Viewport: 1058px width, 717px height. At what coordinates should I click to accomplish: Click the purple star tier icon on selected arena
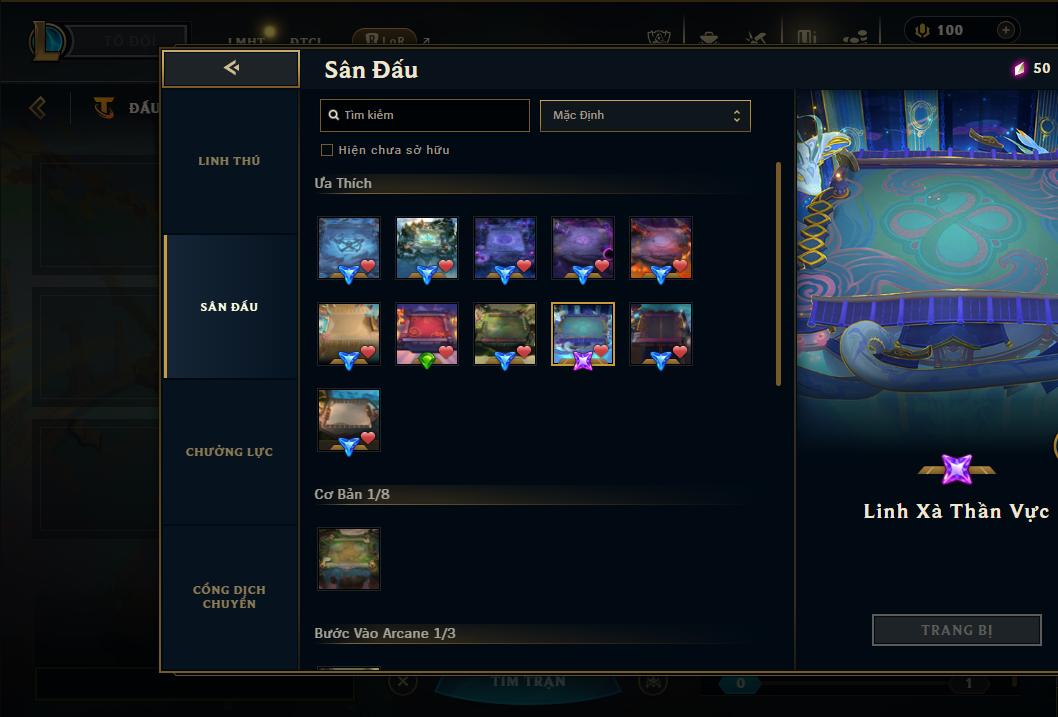point(582,361)
